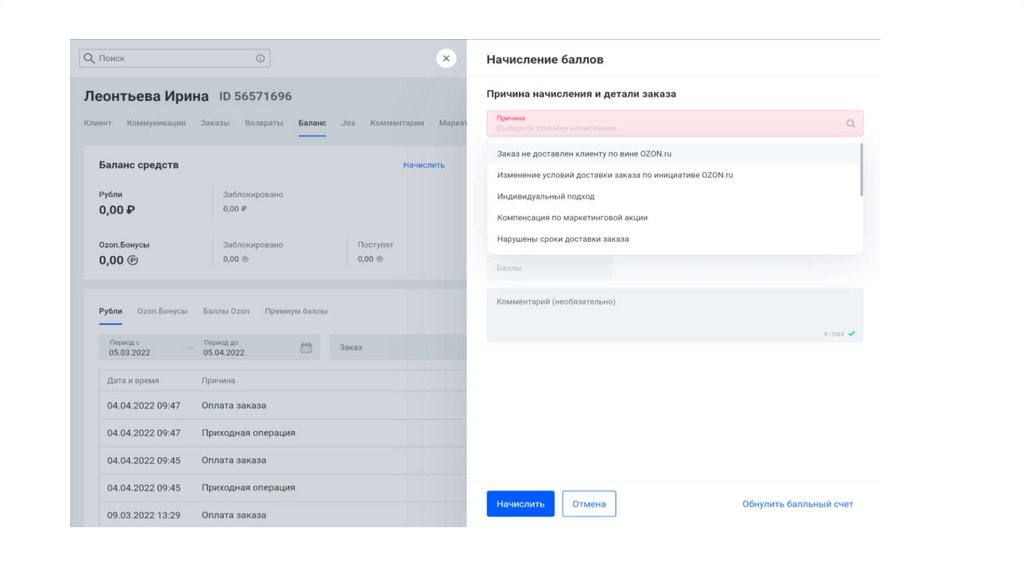Choose 'Индивидуальный подход' reason option
The width and height of the screenshot is (1024, 574).
point(546,196)
